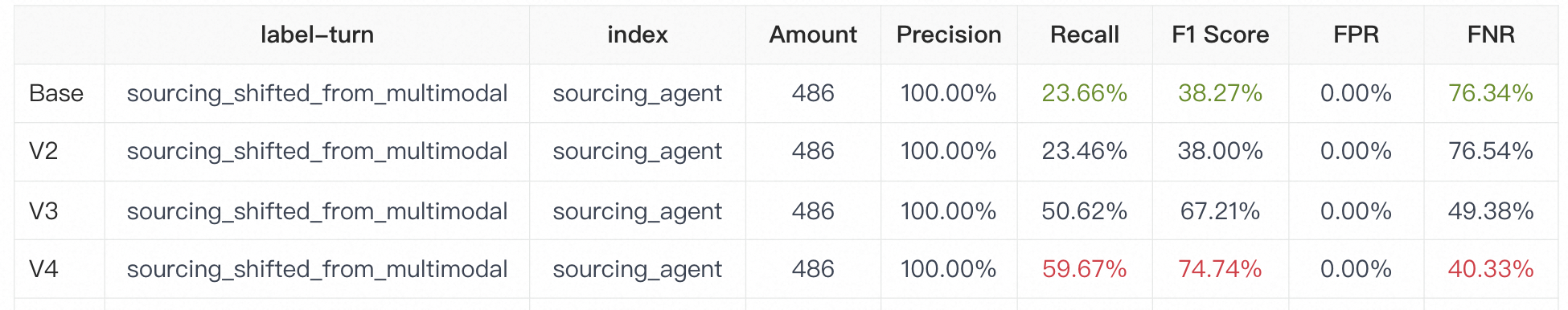The height and width of the screenshot is (310, 1568).
Task: Click Base recall value 23.66%
Action: 1085,93
